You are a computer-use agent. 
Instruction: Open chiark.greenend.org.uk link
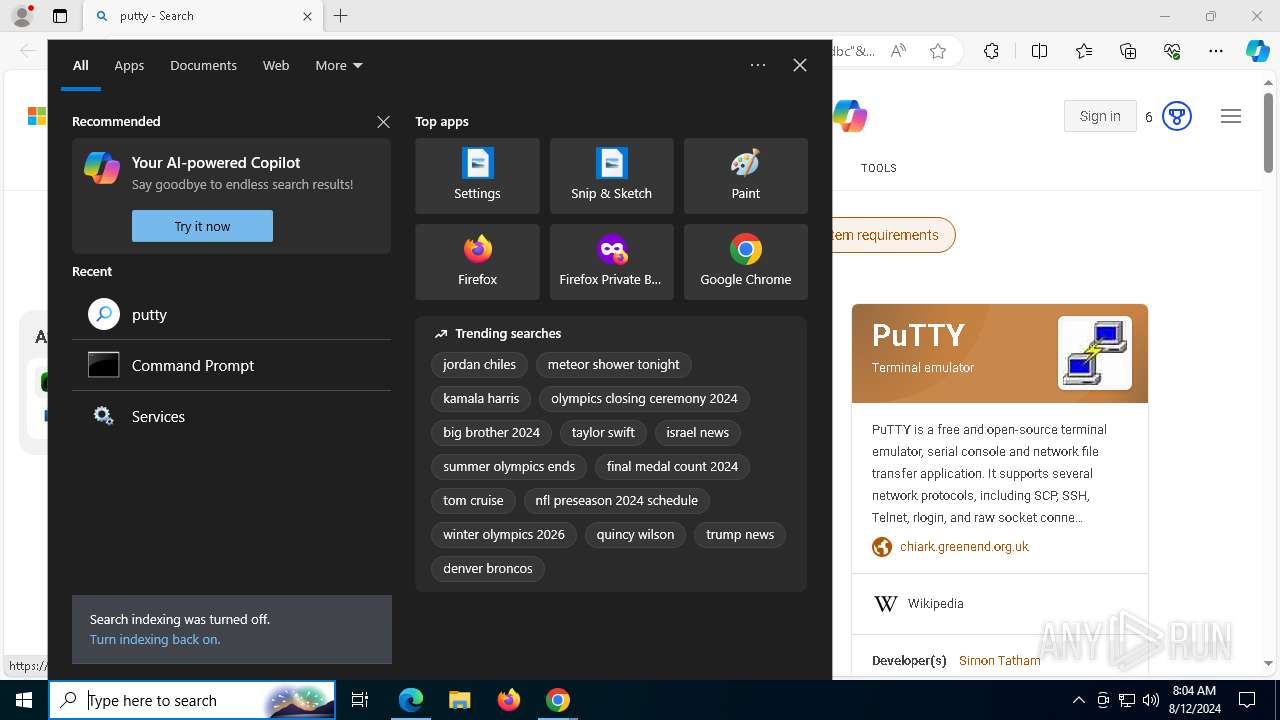[x=964, y=547]
